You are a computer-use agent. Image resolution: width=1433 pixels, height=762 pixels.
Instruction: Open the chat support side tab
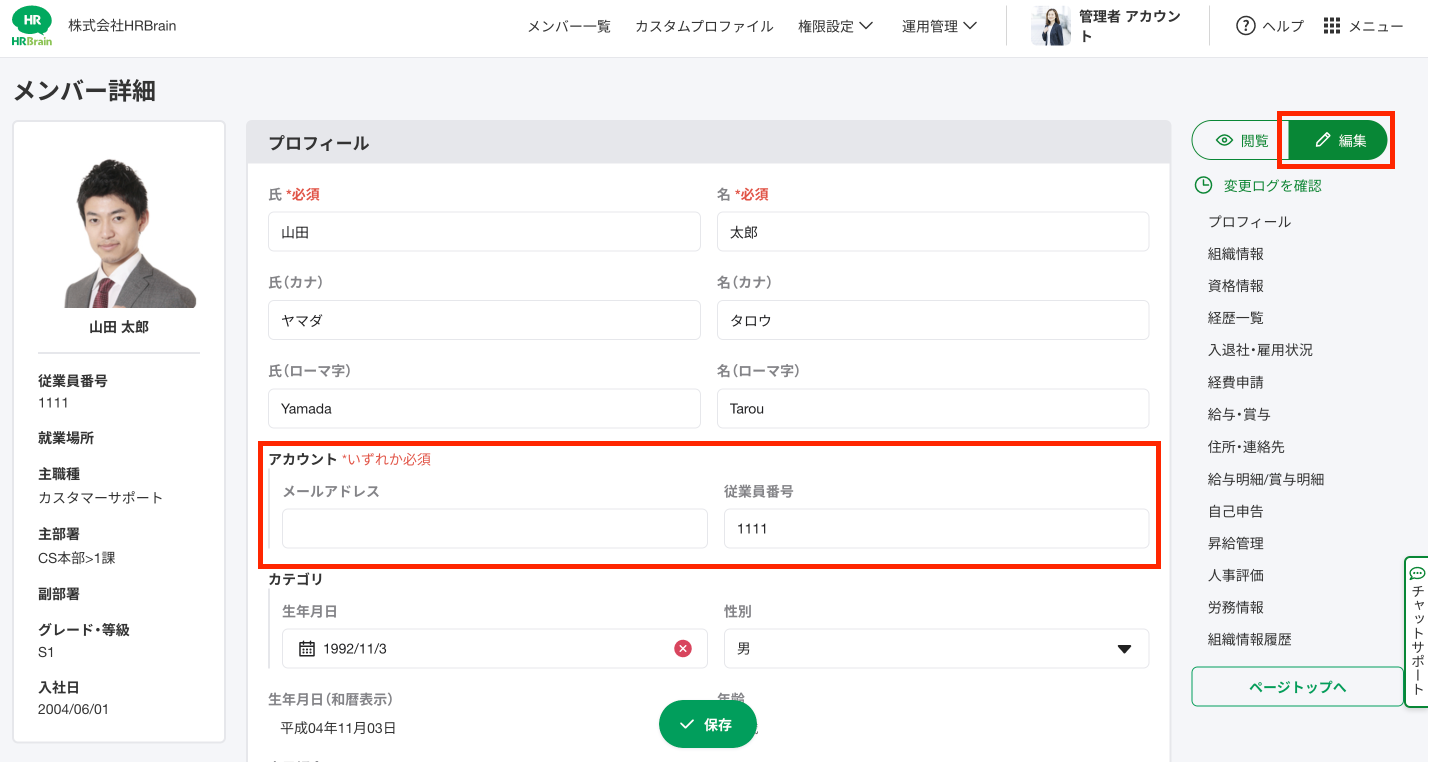(1417, 632)
